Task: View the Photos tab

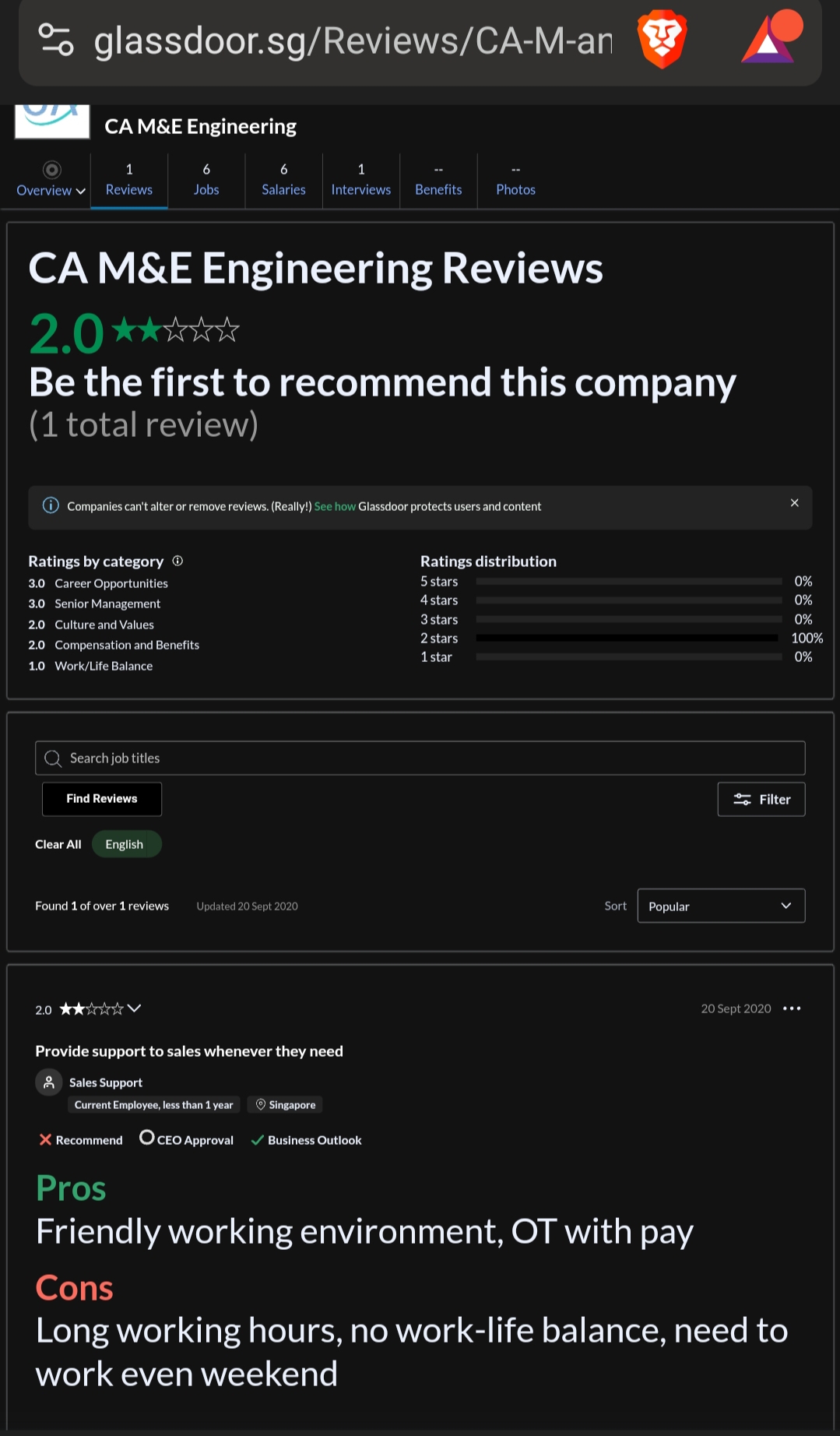Action: (515, 180)
